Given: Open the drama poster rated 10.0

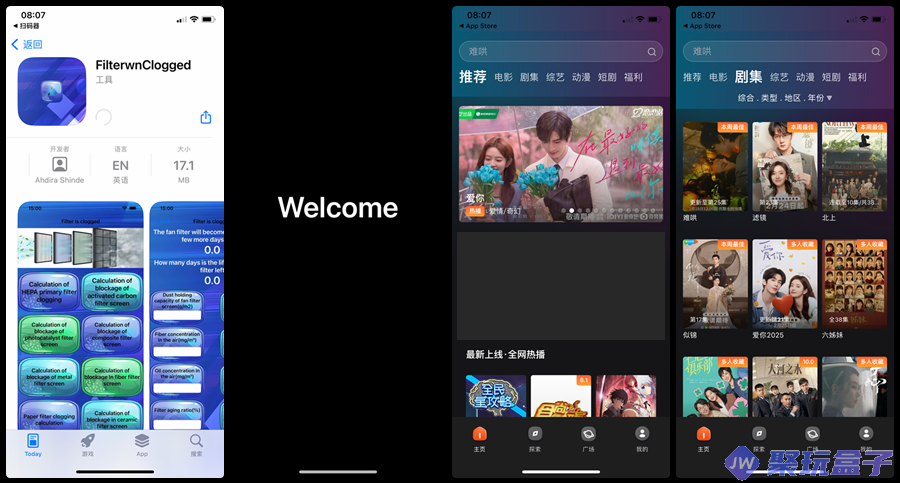Looking at the screenshot, I should [x=785, y=387].
